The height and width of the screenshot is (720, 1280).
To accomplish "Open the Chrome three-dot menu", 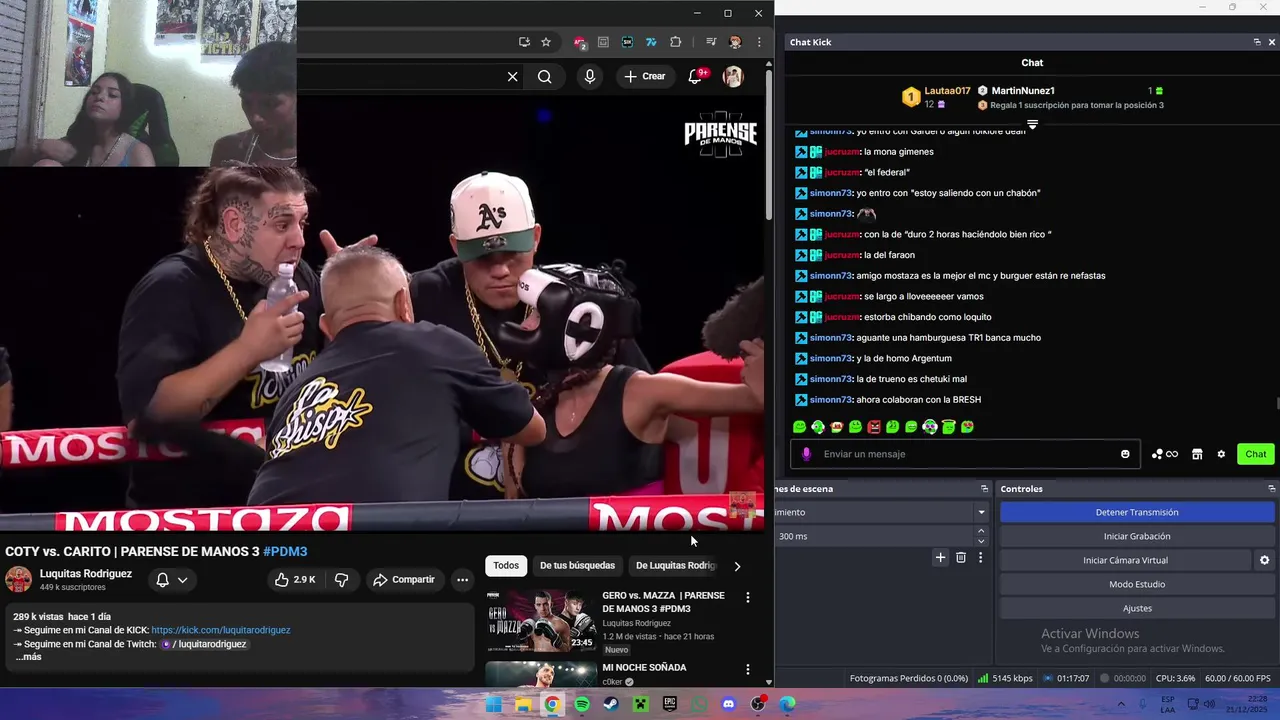I will click(759, 42).
